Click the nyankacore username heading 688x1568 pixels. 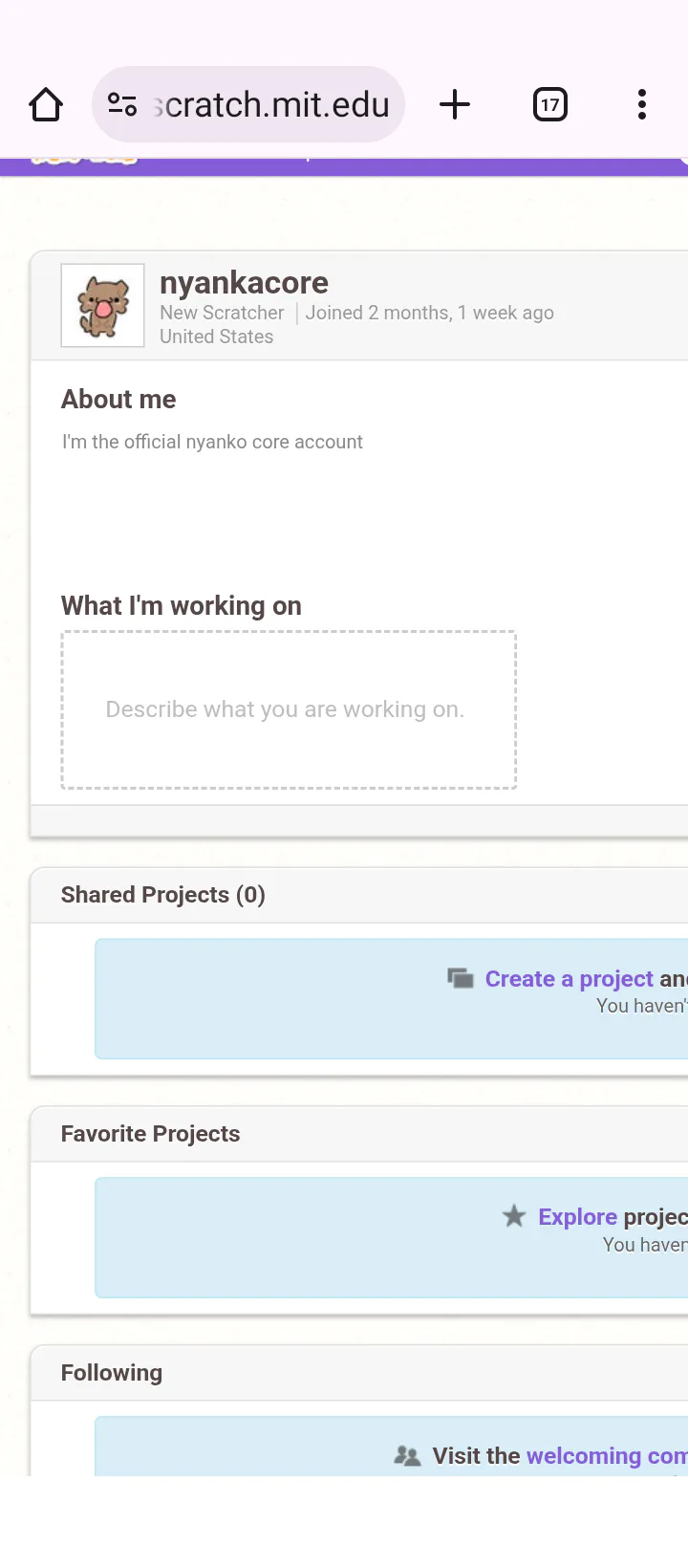point(244,283)
